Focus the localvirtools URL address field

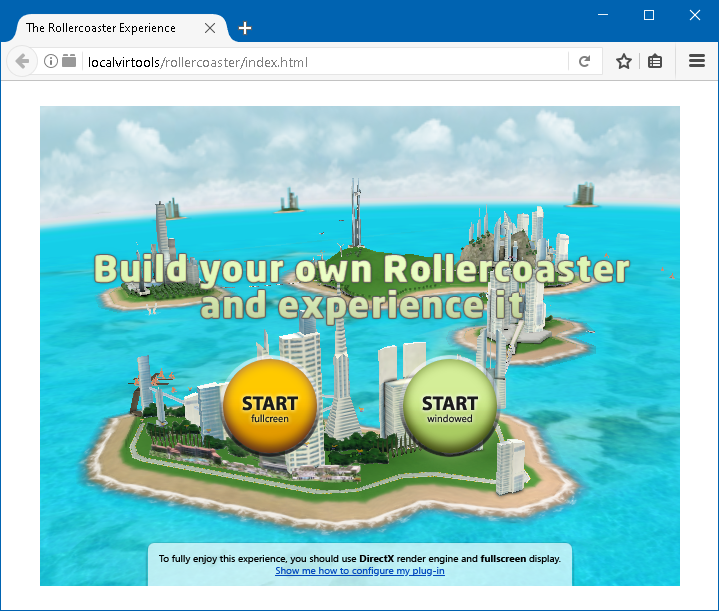click(x=320, y=61)
